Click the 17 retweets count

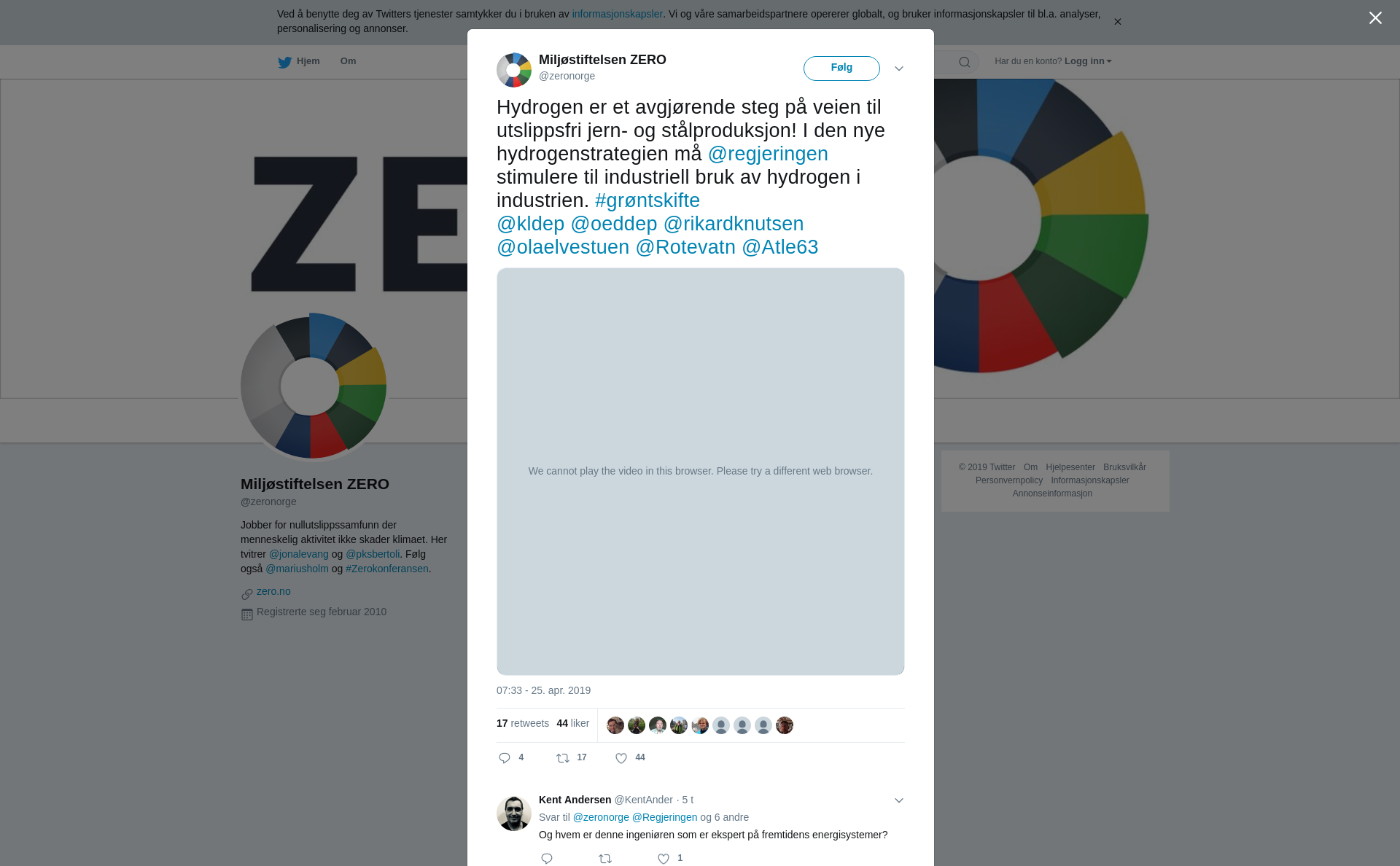pos(523,723)
